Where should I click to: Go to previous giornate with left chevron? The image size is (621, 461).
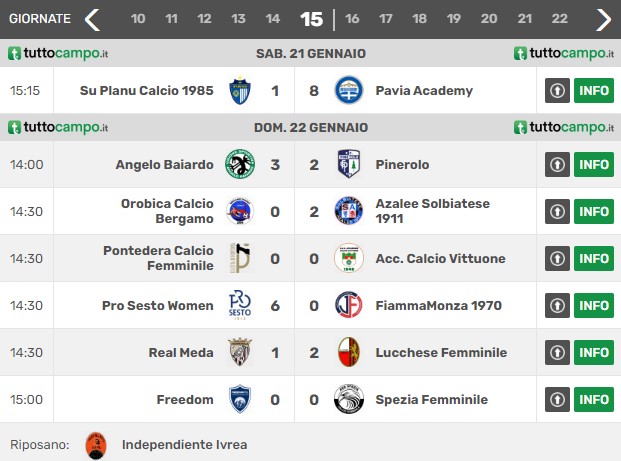[x=92, y=20]
